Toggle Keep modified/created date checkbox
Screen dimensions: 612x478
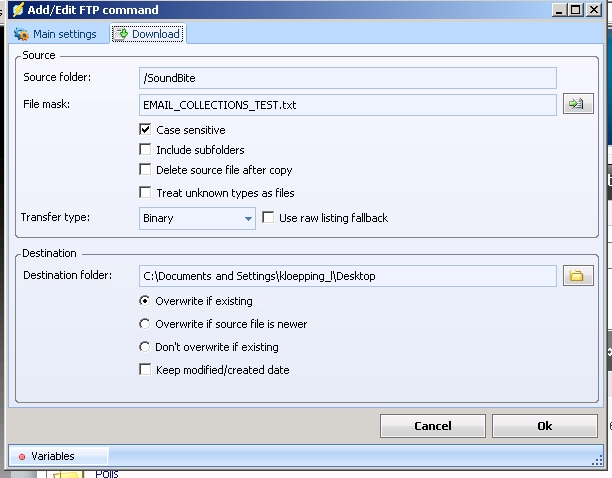coord(146,370)
